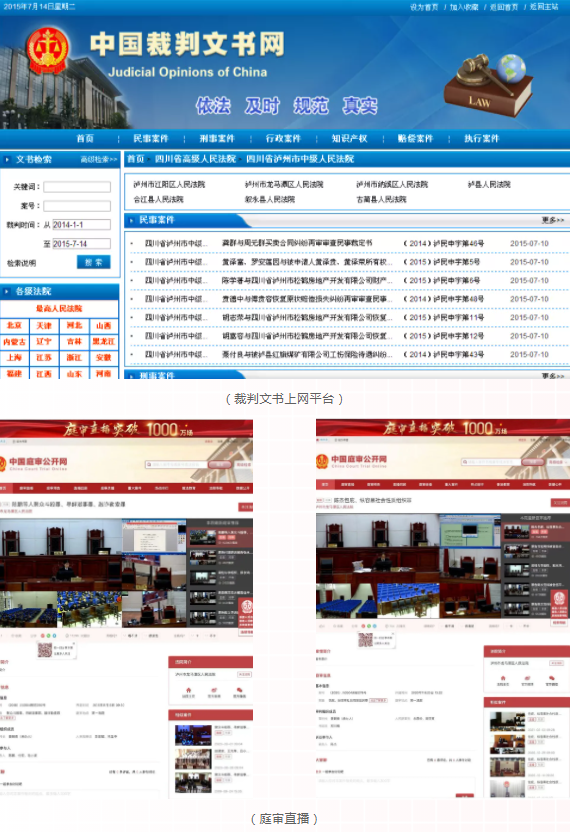Click the arrow icon beside 文书检索 heading
The image size is (570, 832).
(x=7, y=159)
